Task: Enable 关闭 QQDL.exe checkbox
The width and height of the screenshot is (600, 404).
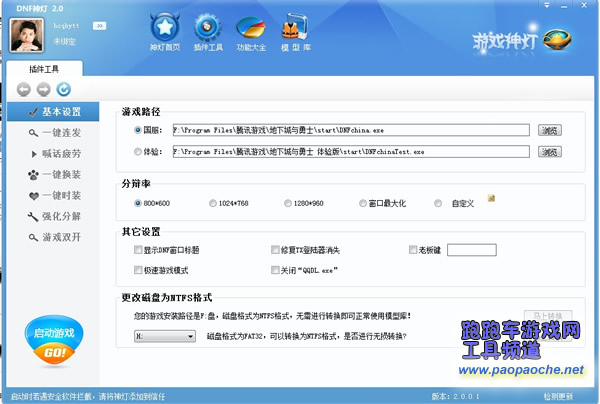Action: pyautogui.click(x=275, y=270)
